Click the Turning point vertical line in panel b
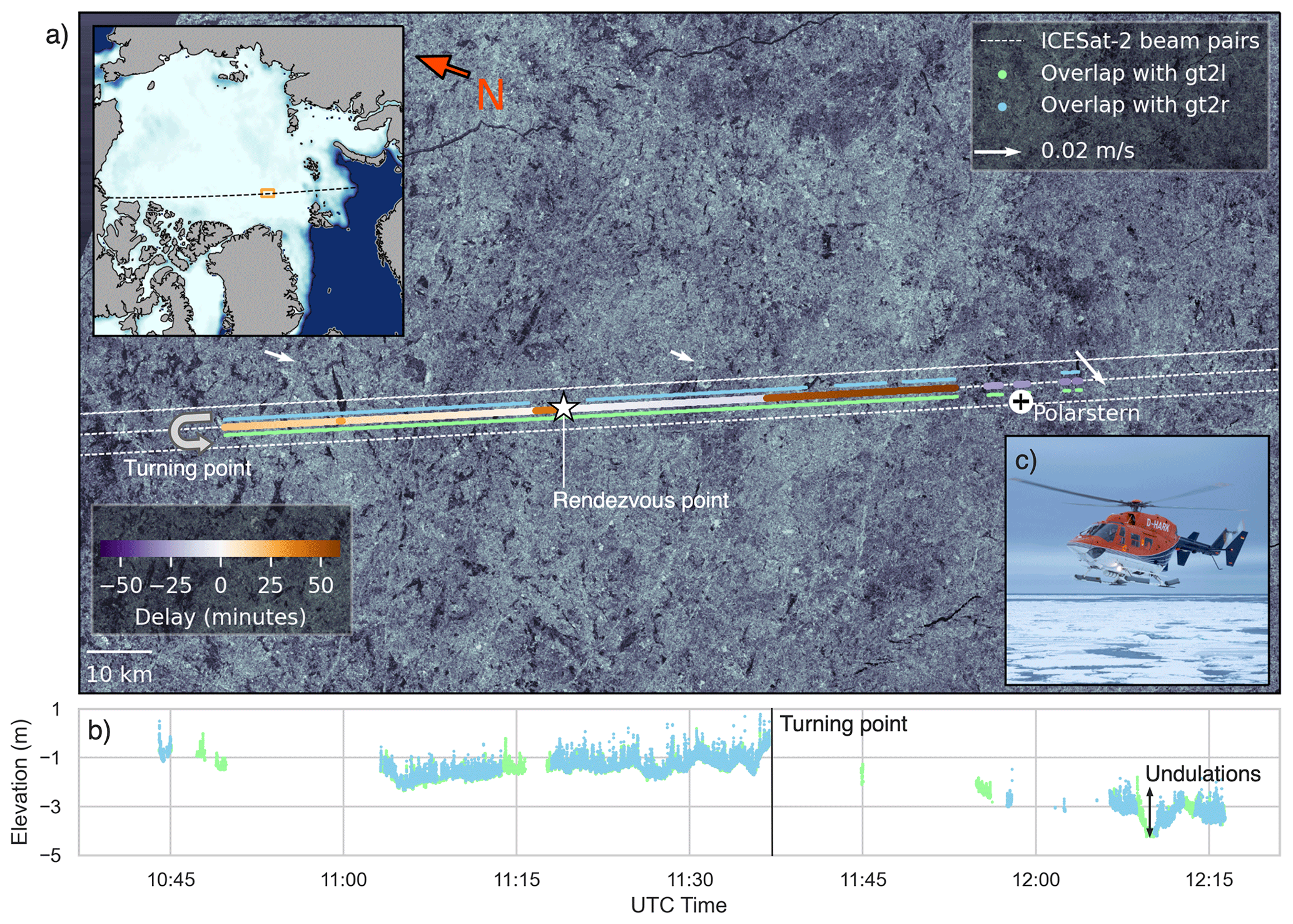Screen dimensions: 1293x924 (772, 782)
